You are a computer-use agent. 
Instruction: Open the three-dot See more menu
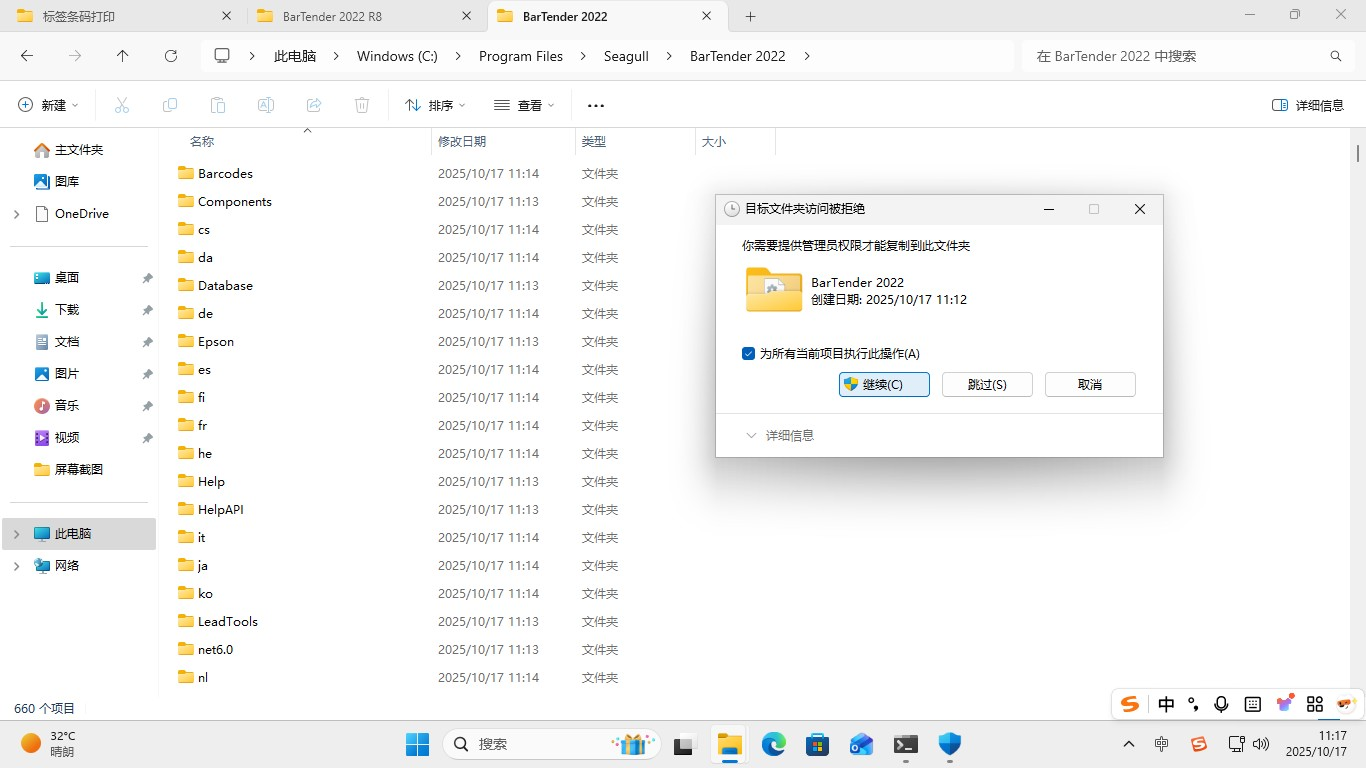[596, 105]
